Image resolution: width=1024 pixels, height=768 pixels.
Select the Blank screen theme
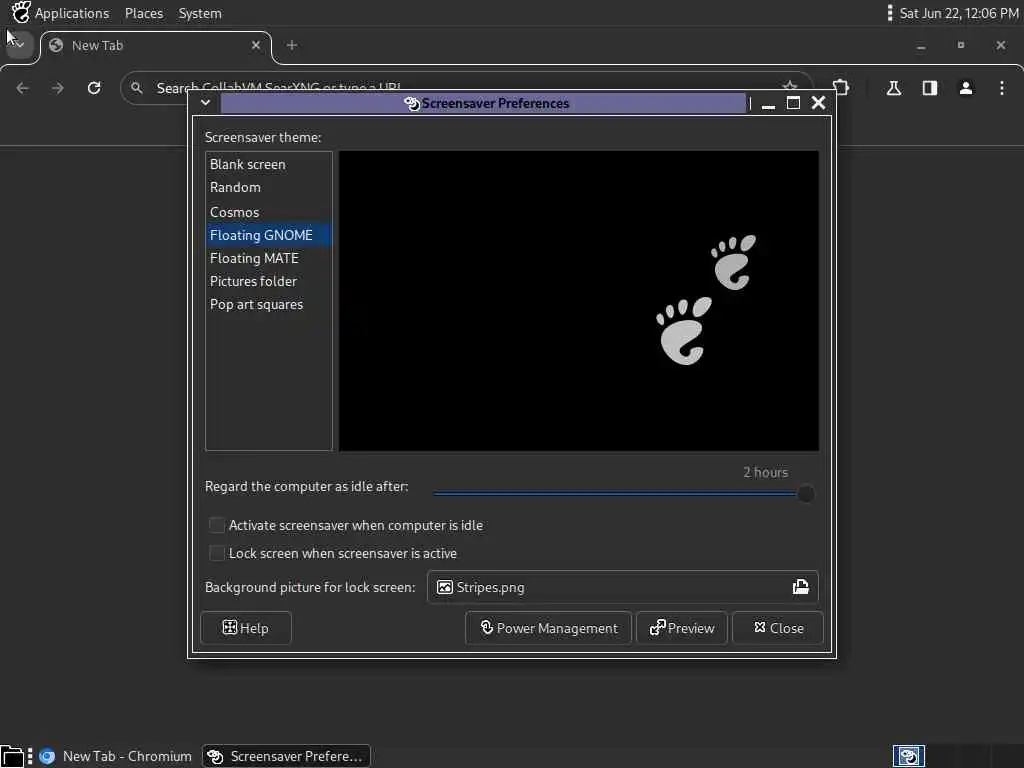pyautogui.click(x=268, y=165)
